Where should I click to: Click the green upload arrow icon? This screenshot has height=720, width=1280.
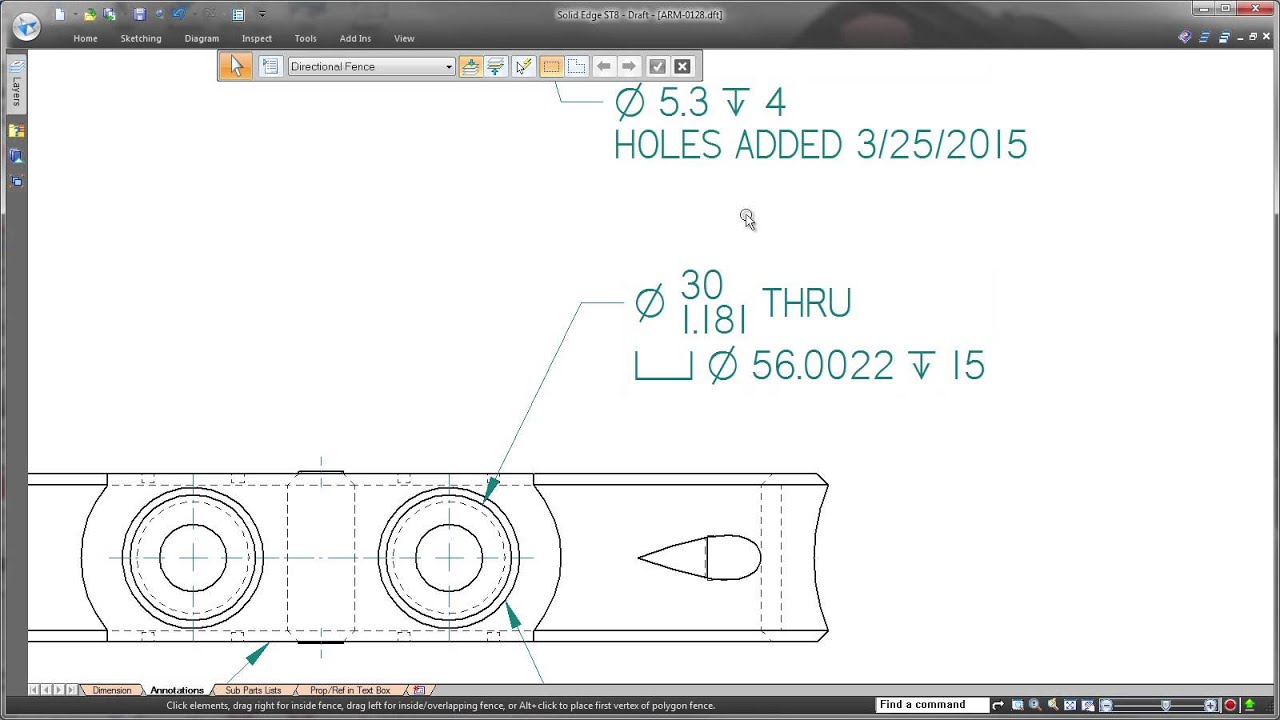coord(1249,705)
